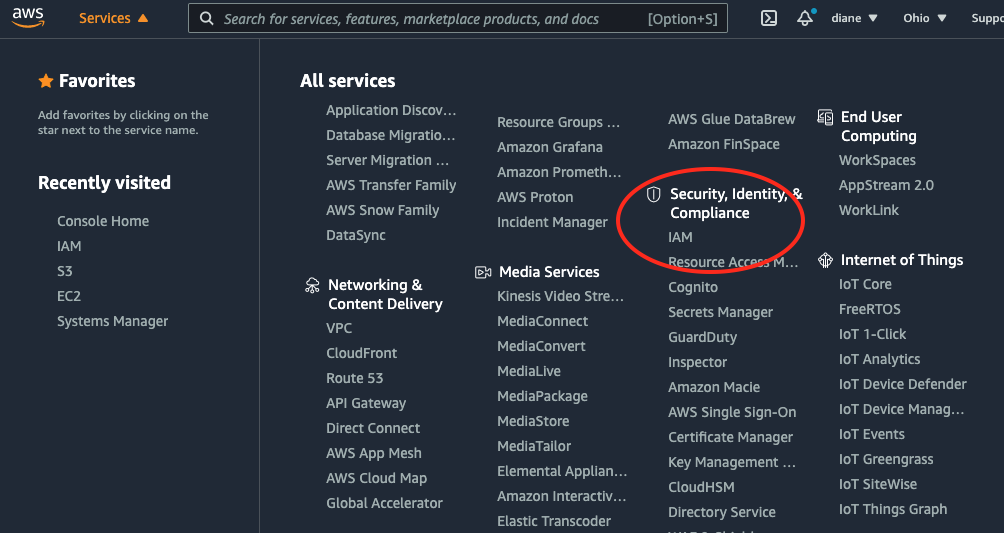Click the Security, Identity, & Compliance shield icon
This screenshot has height=533, width=1004.
tap(654, 194)
